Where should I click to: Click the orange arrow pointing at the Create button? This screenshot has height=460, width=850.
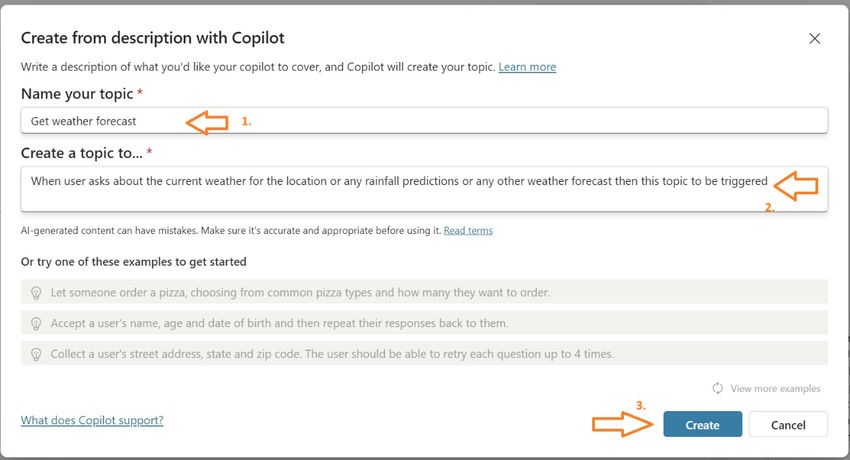coord(622,424)
